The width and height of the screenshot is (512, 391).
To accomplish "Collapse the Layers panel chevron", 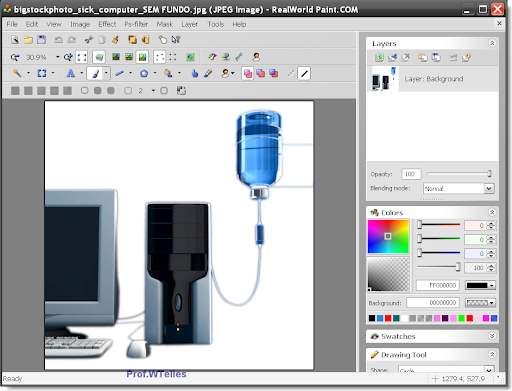I will click(492, 43).
